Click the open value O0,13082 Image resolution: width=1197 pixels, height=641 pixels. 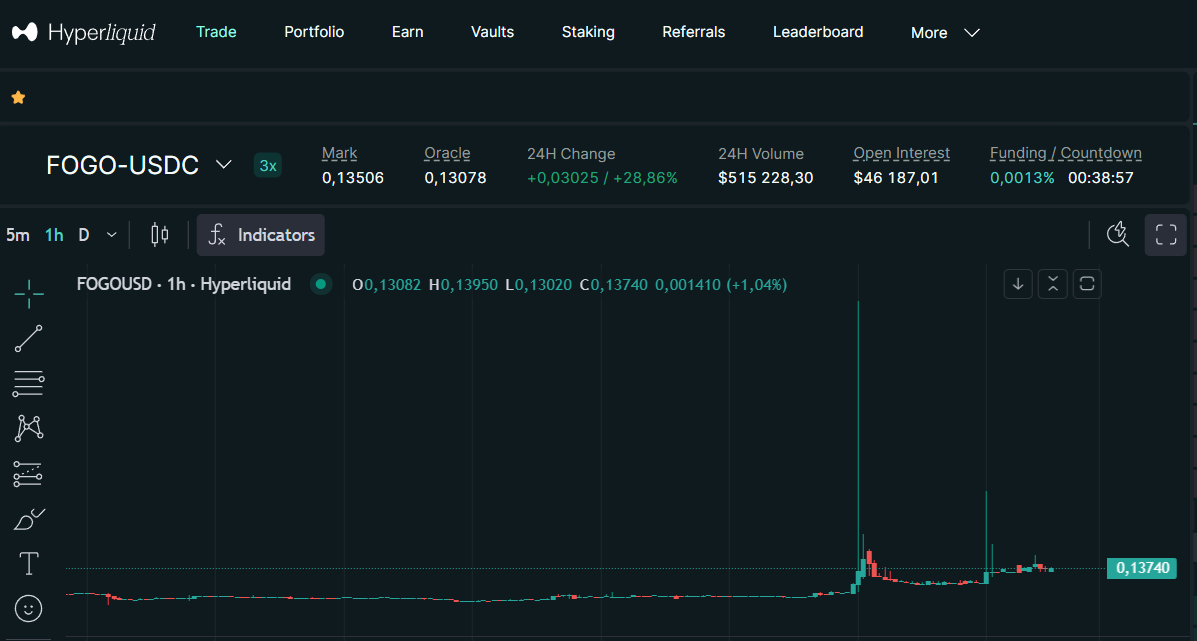[386, 285]
